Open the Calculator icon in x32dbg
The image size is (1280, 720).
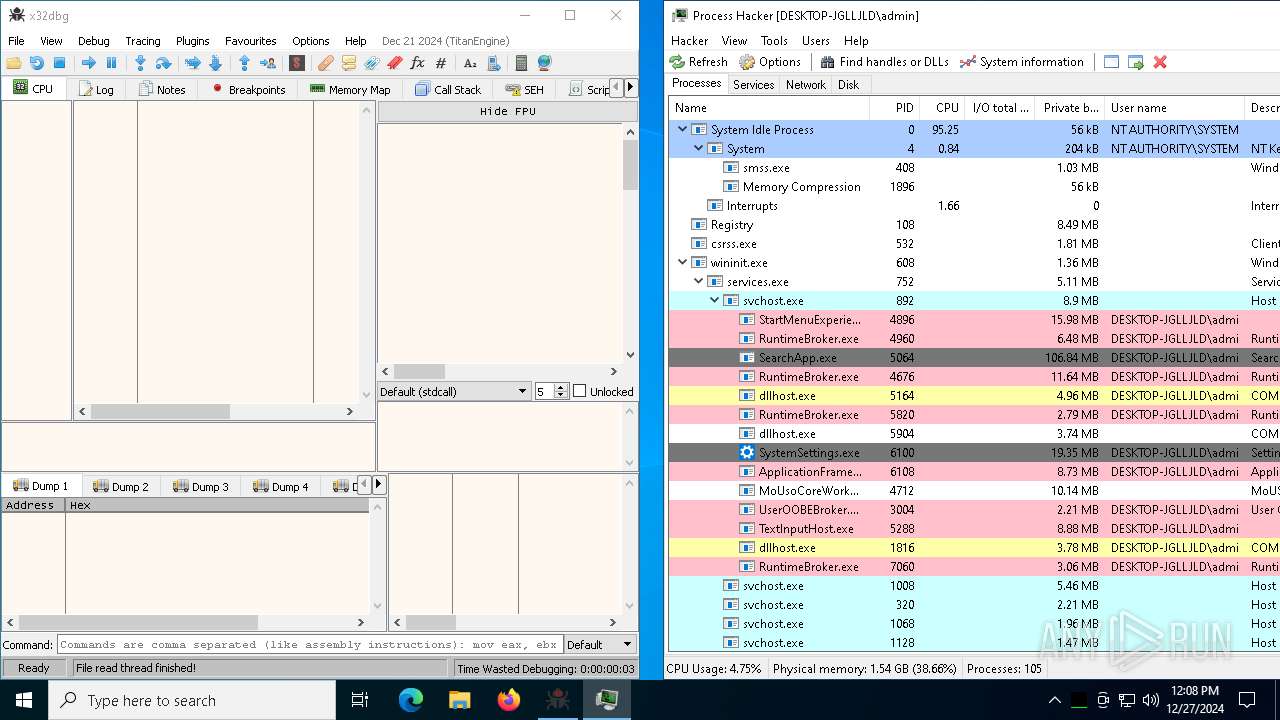click(x=521, y=63)
